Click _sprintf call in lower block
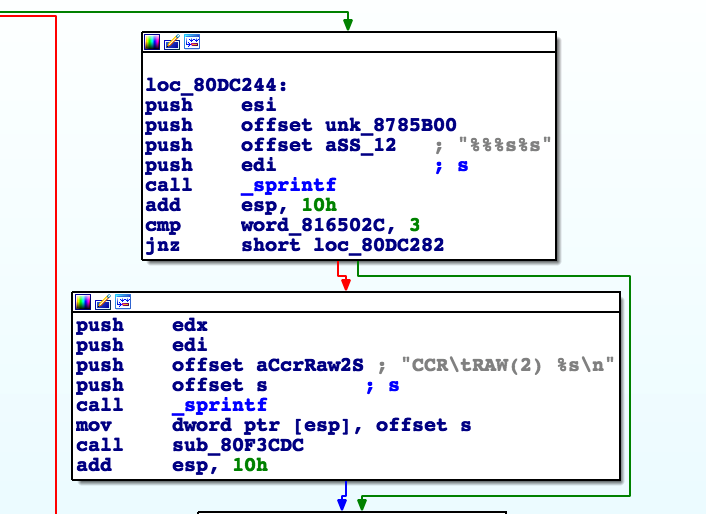Viewport: 706px width, 514px height. click(220, 405)
